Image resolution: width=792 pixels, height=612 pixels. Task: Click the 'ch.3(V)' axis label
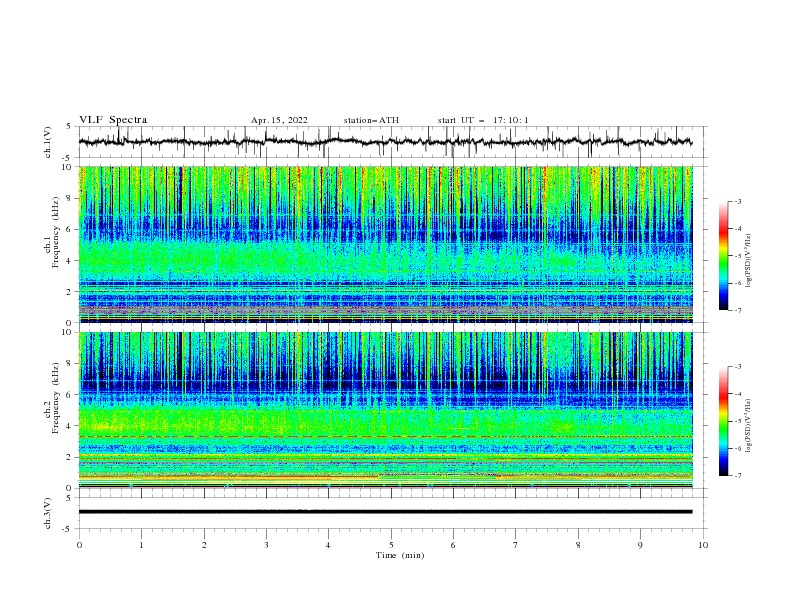coord(48,513)
